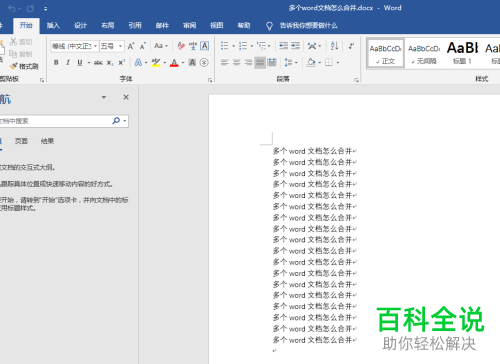Click the Cut (剪切) scissors icon

point(13,42)
